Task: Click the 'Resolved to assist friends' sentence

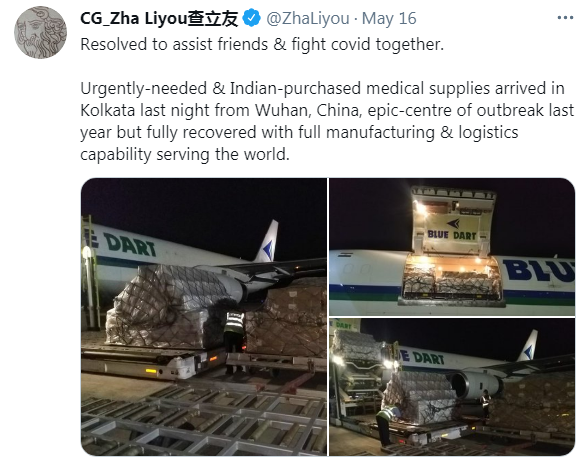Action: (x=262, y=44)
